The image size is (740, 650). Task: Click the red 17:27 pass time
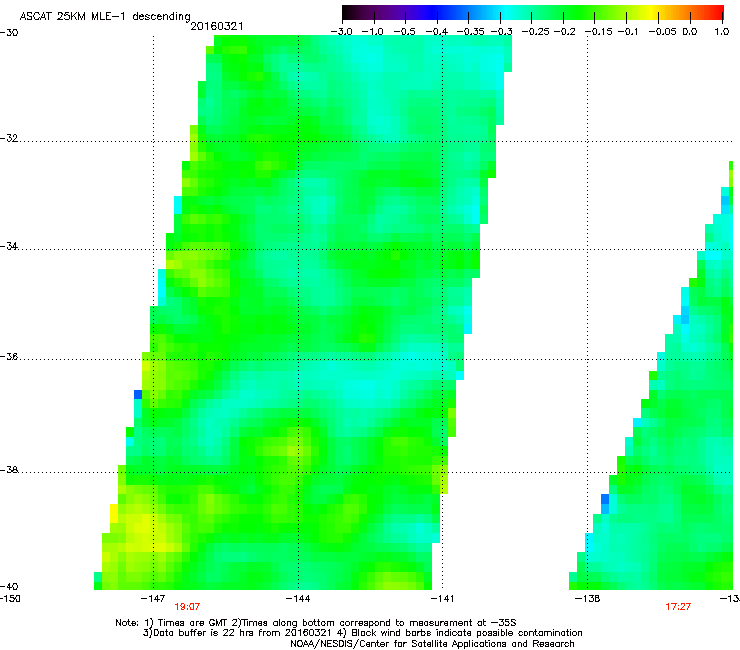678,607
